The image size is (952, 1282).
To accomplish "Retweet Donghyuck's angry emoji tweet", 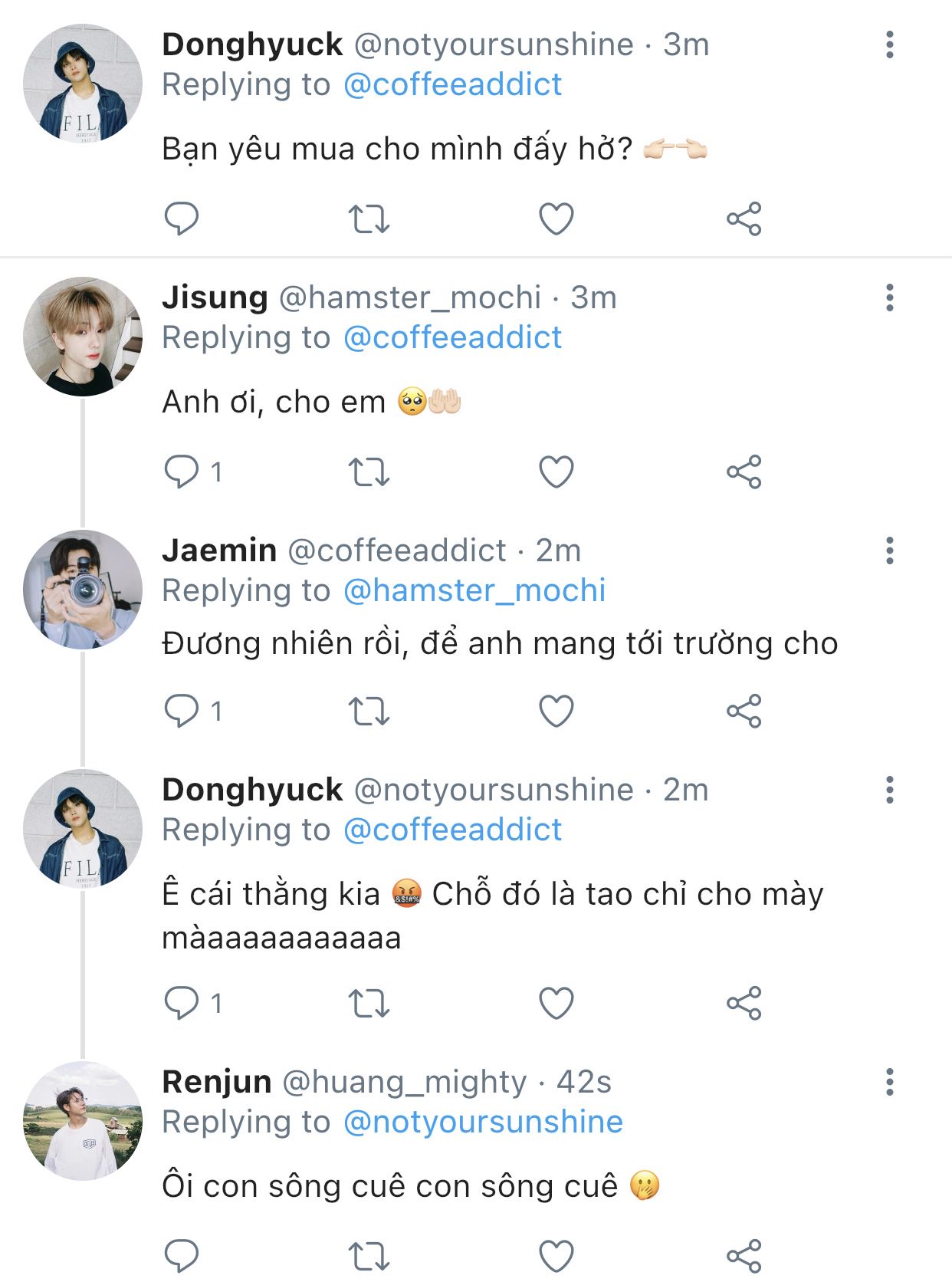I will point(369,1004).
